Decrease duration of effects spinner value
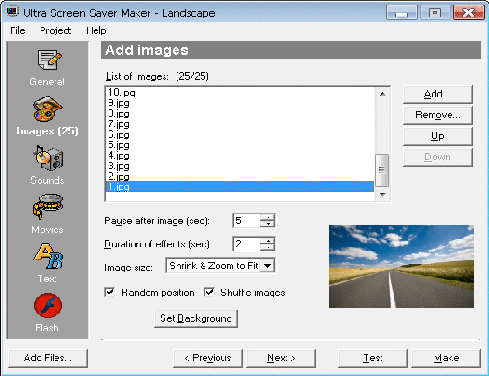This screenshot has height=376, width=489. pyautogui.click(x=267, y=247)
